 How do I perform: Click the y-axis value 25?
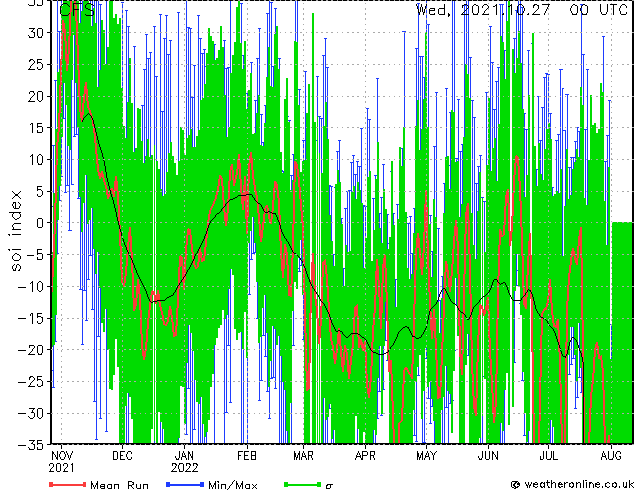pyautogui.click(x=35, y=64)
